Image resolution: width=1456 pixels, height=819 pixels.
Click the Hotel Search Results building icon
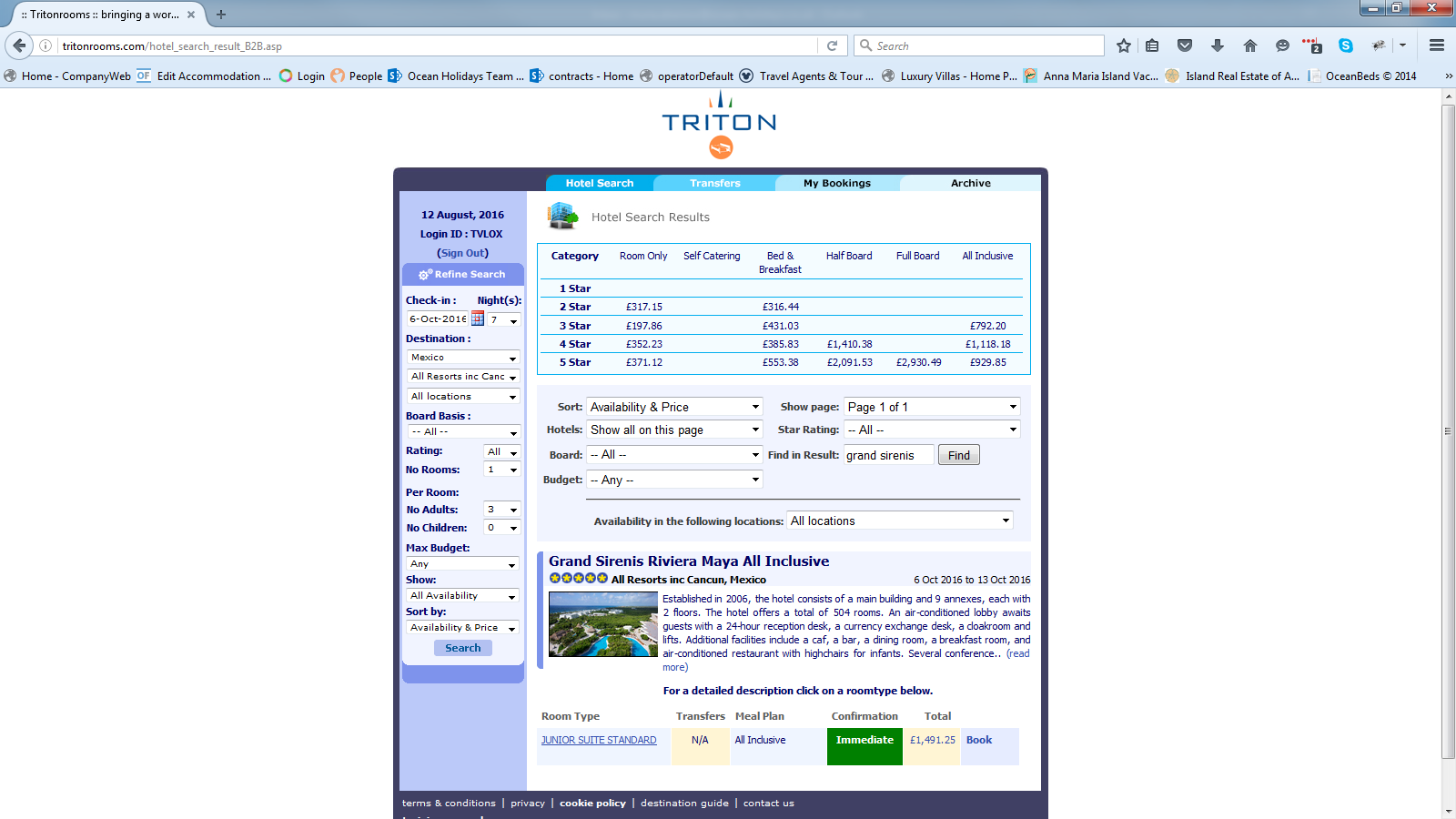point(563,216)
